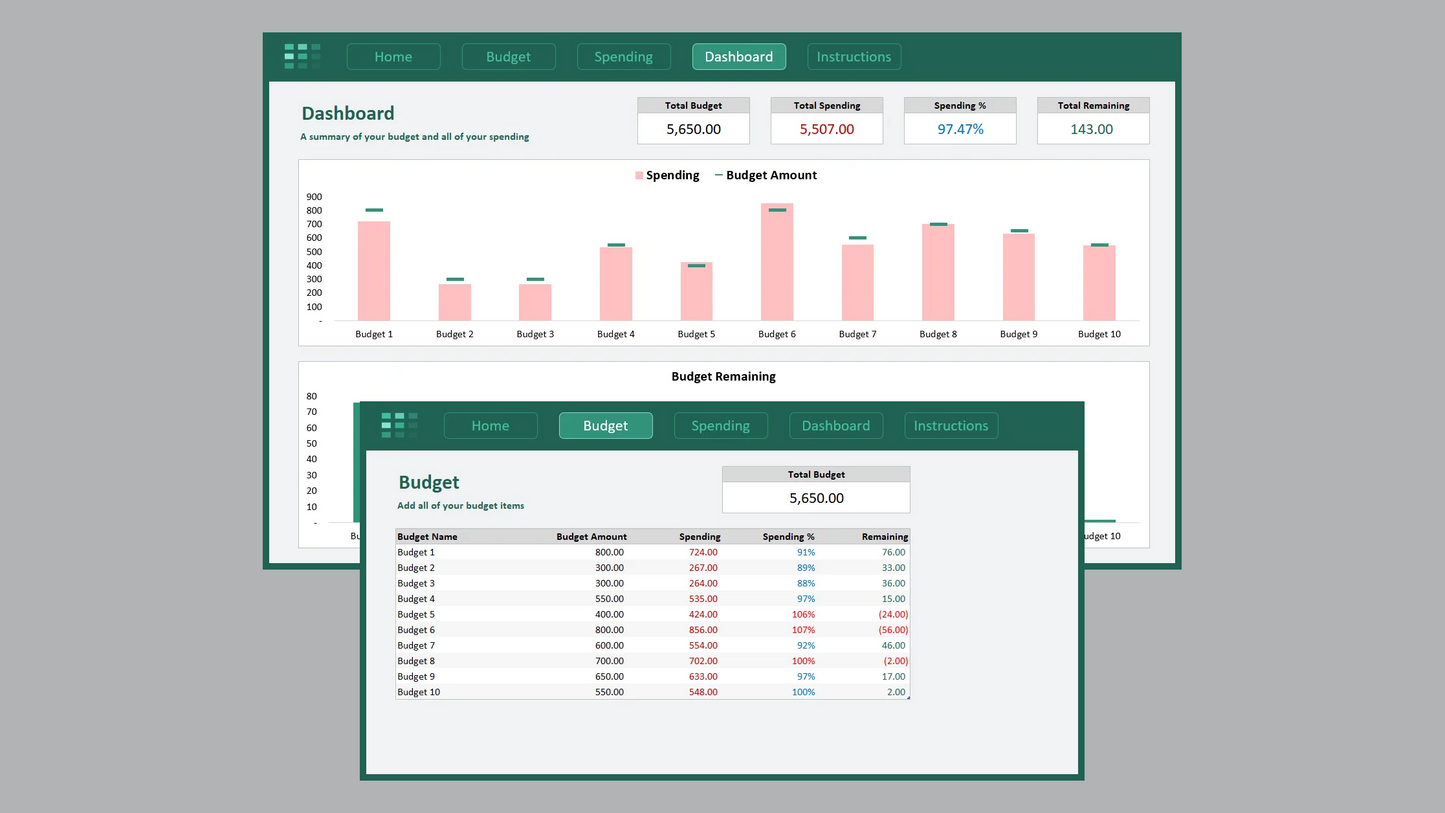Click the Budget Name column header
The width and height of the screenshot is (1445, 813).
click(427, 537)
